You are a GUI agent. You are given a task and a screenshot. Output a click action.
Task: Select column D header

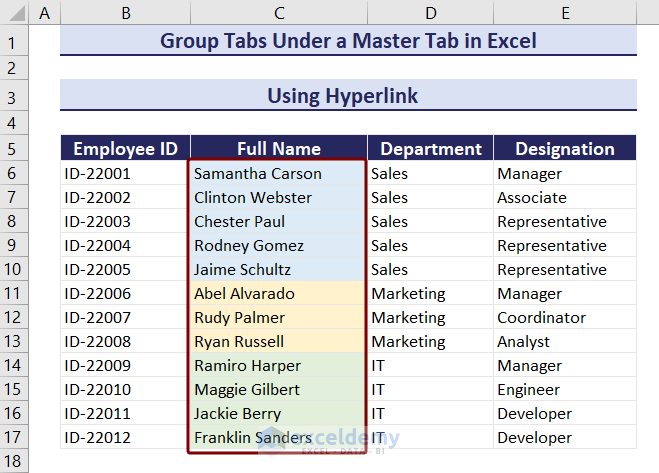pyautogui.click(x=430, y=14)
